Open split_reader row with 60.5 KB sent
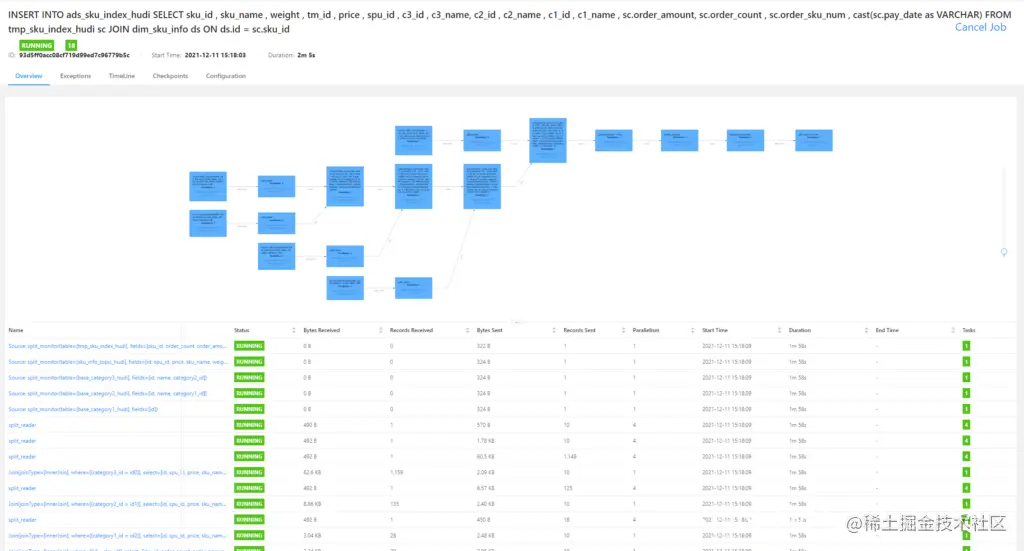This screenshot has width=1024, height=551. [22, 456]
